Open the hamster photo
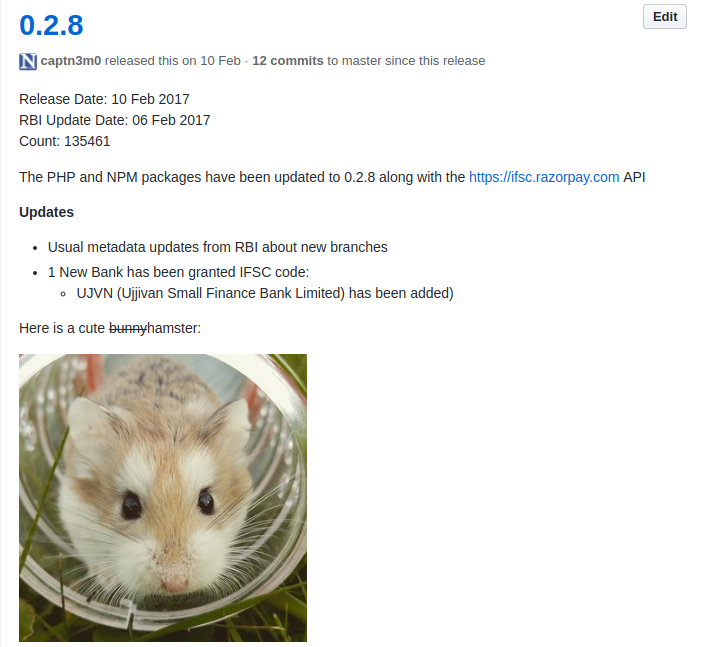713x647 pixels. (x=163, y=498)
